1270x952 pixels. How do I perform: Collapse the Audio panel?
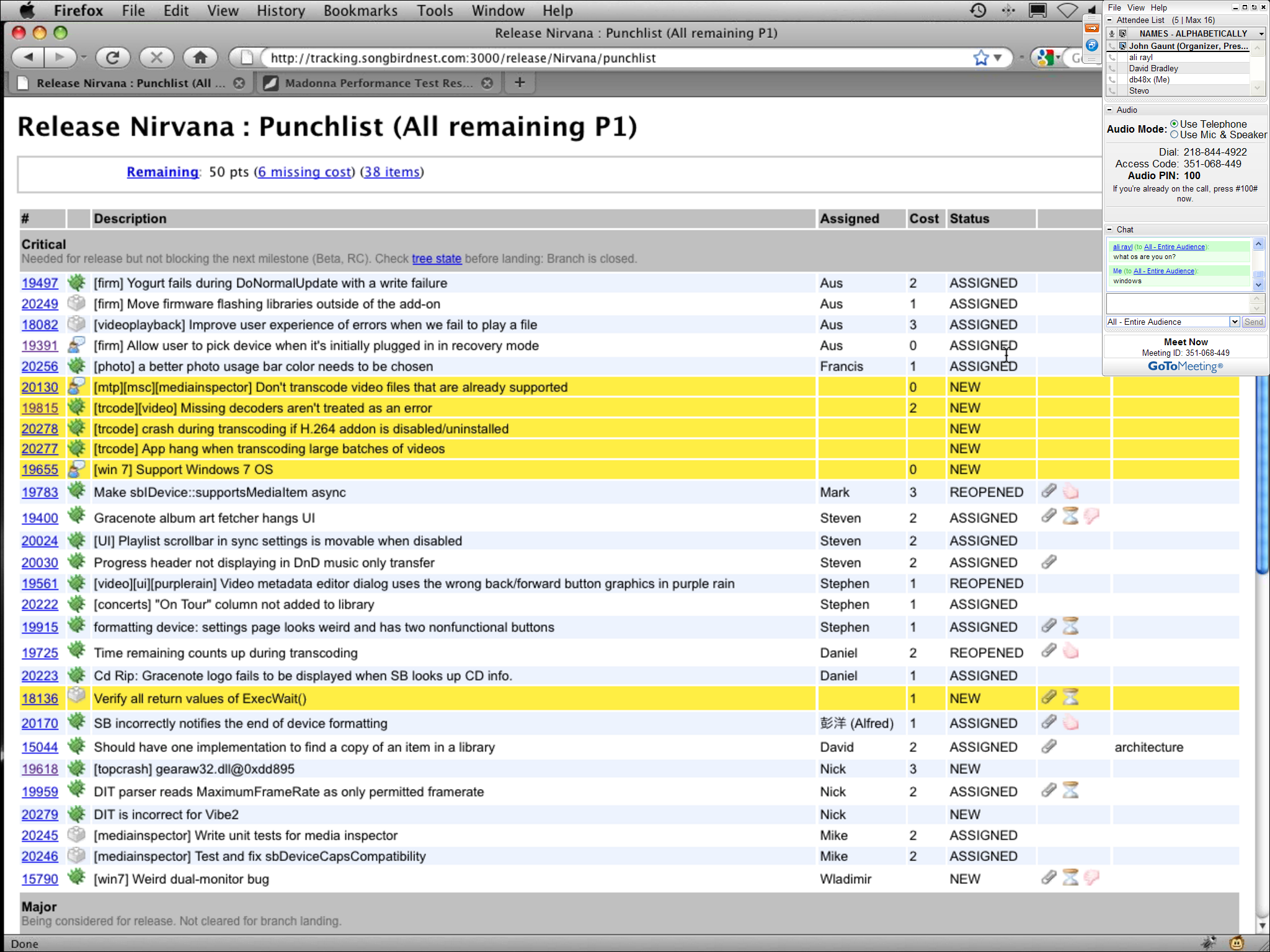(x=1109, y=110)
